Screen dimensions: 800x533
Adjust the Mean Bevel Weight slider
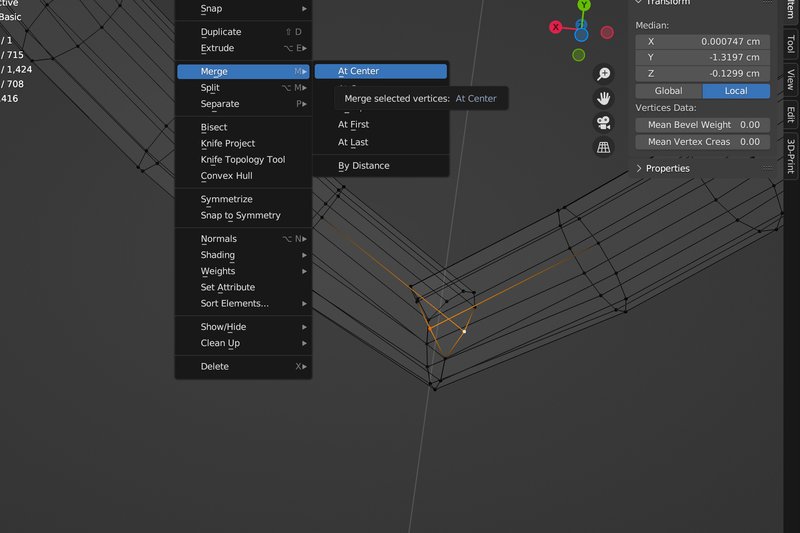tap(703, 125)
